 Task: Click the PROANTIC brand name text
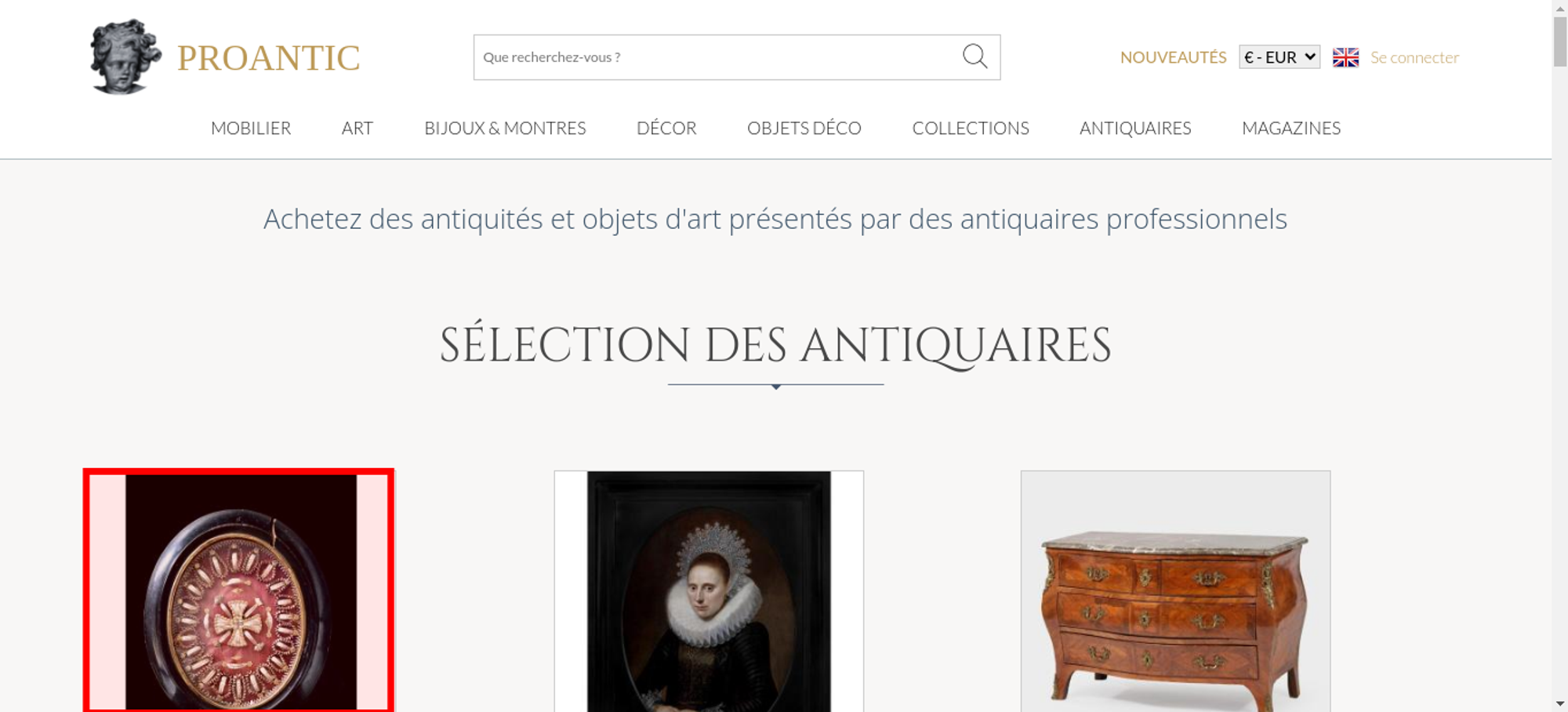(x=268, y=58)
